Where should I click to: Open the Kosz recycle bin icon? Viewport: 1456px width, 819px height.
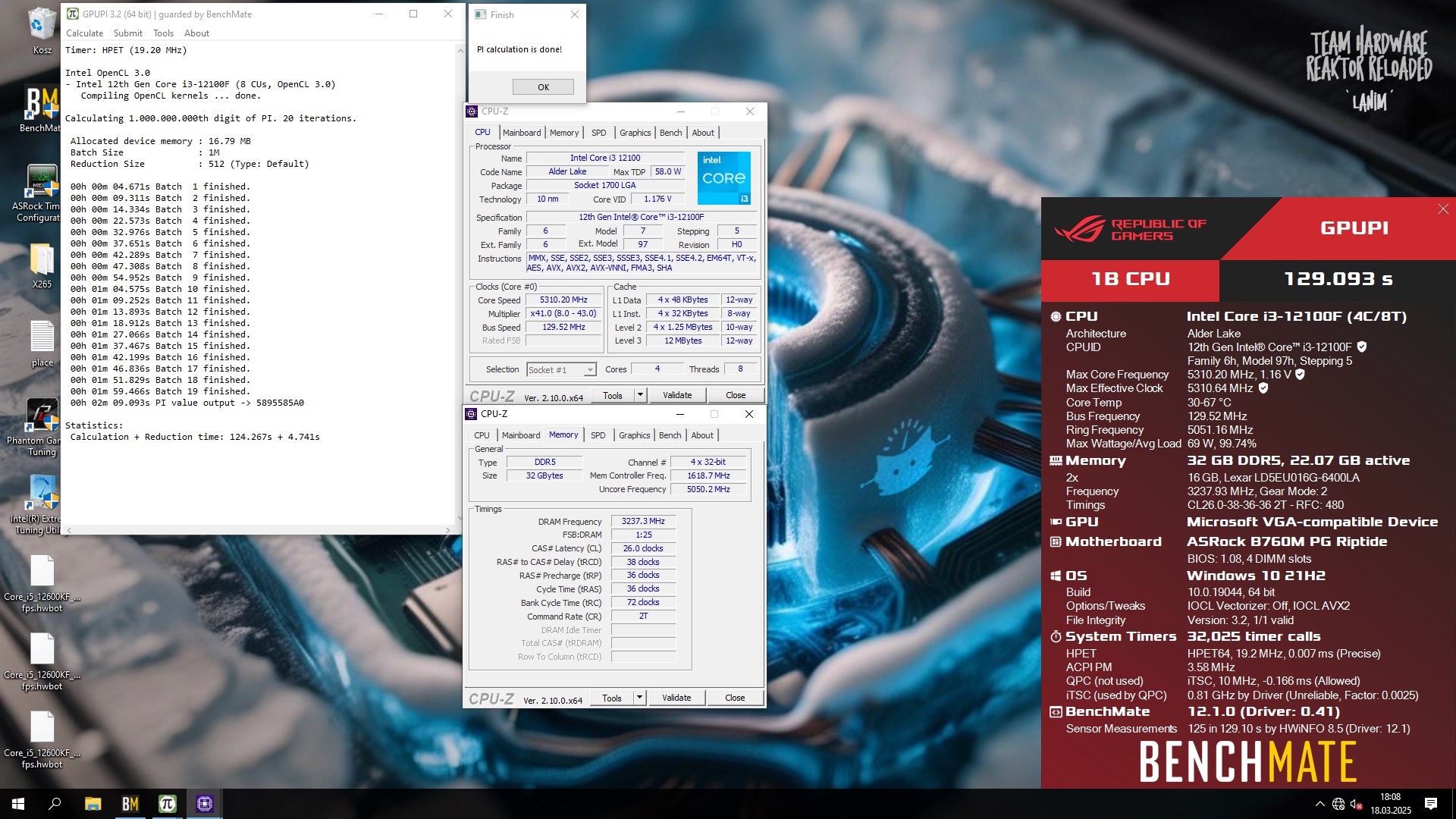coord(42,30)
